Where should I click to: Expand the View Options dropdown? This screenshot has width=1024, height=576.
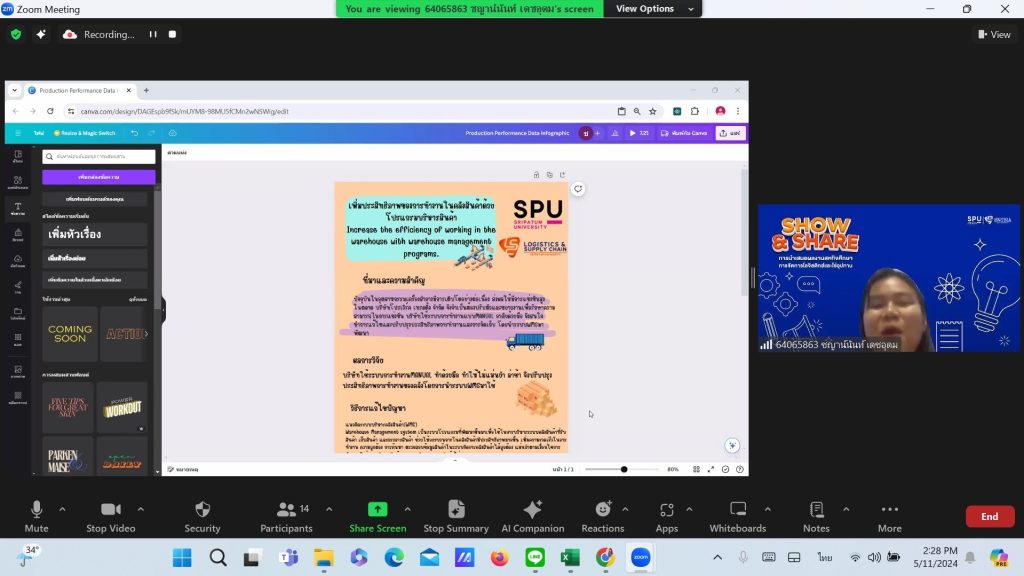(x=654, y=8)
